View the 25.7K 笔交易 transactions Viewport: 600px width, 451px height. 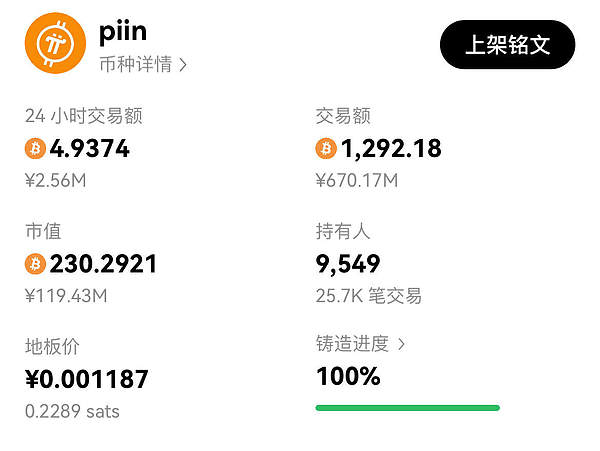[368, 296]
